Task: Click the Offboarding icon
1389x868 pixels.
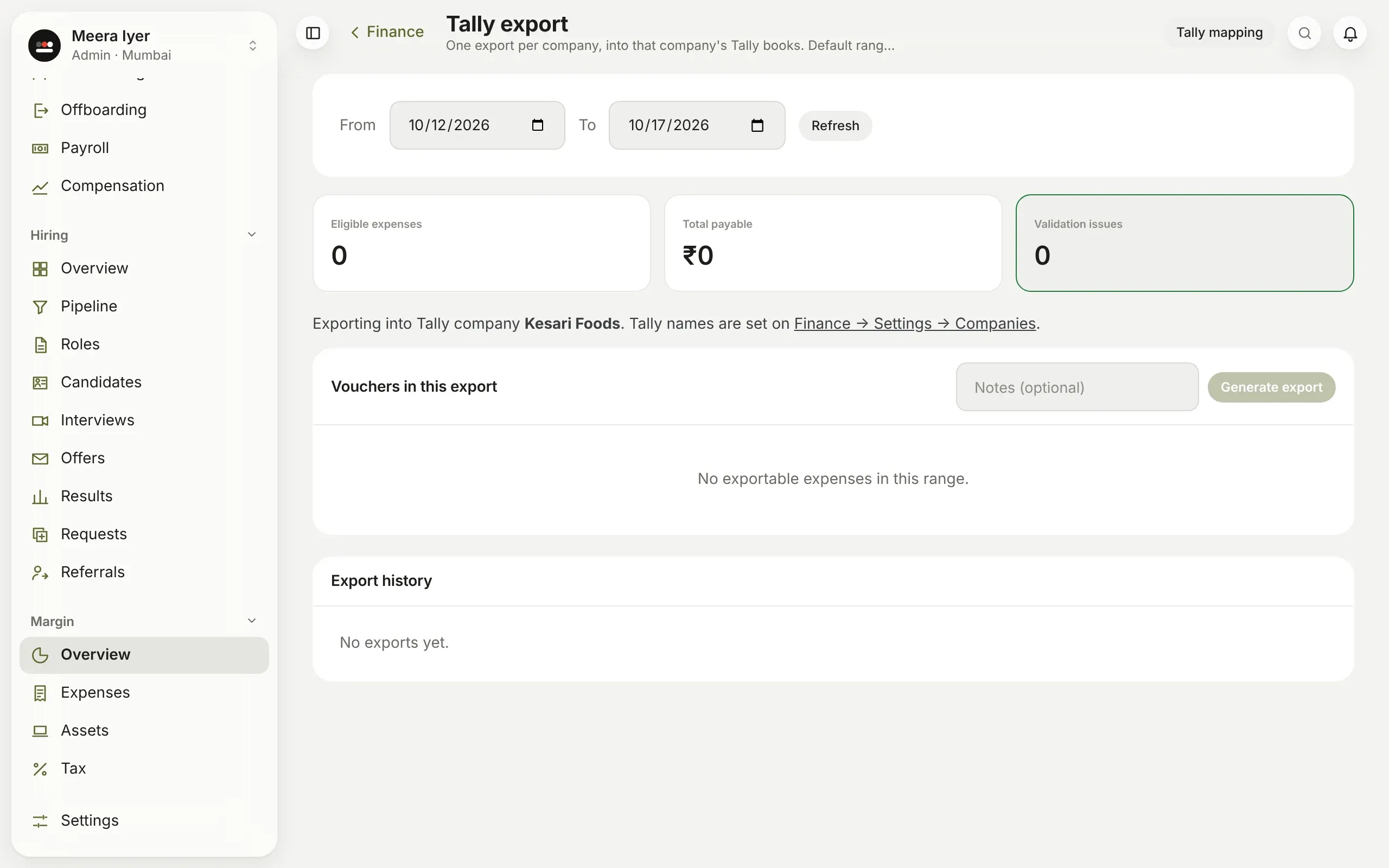Action: click(40, 110)
